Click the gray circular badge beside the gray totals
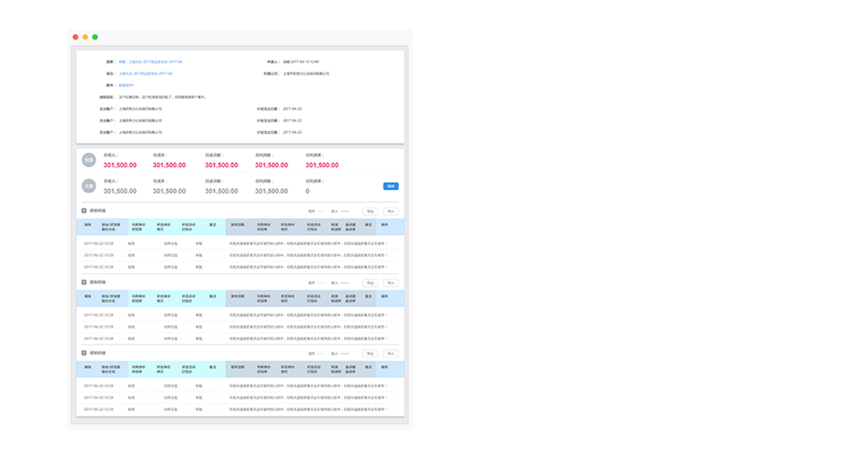Viewport: 850px width, 462px height. tap(89, 186)
